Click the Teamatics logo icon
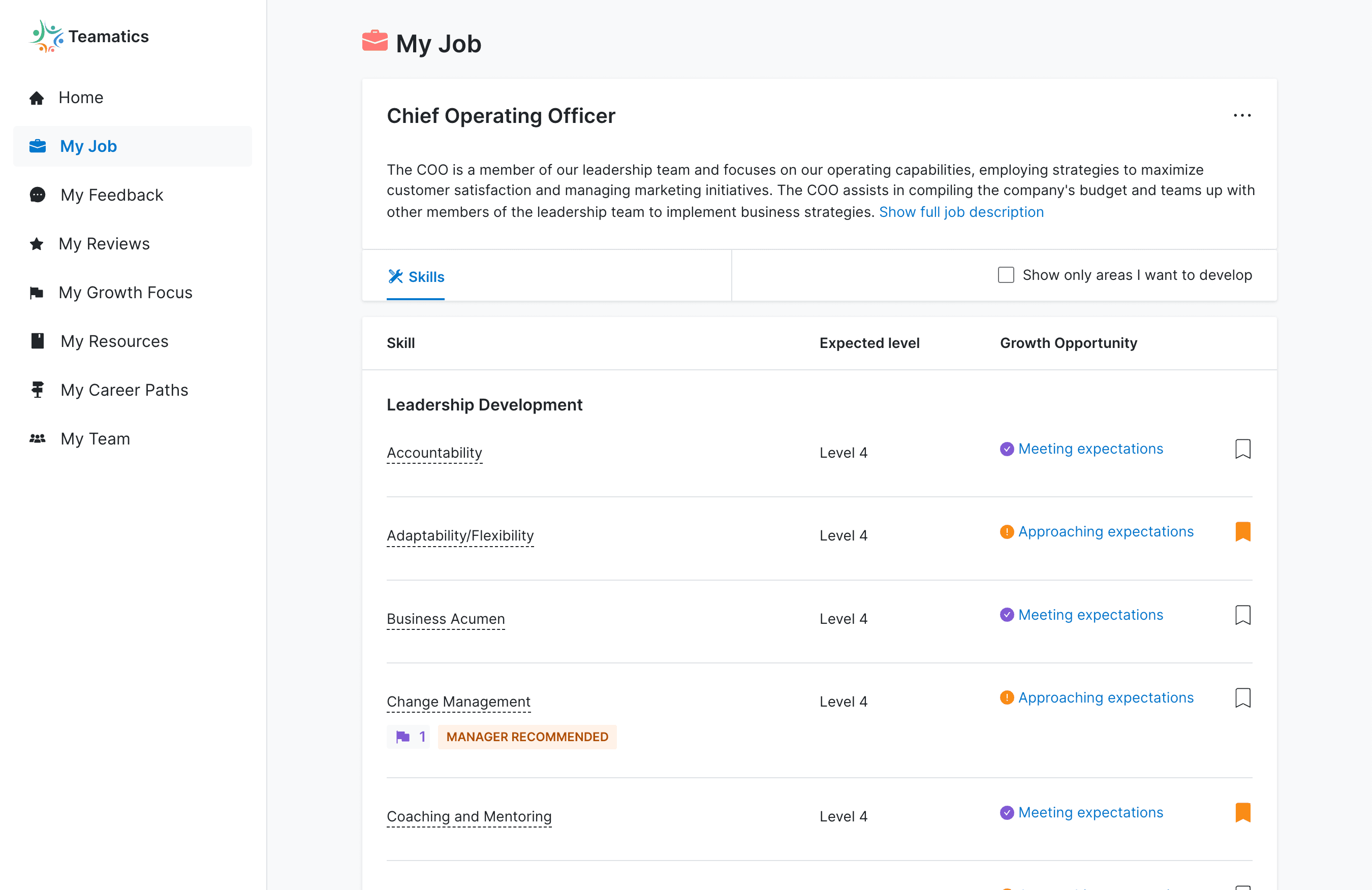Viewport: 1372px width, 890px height. point(46,36)
